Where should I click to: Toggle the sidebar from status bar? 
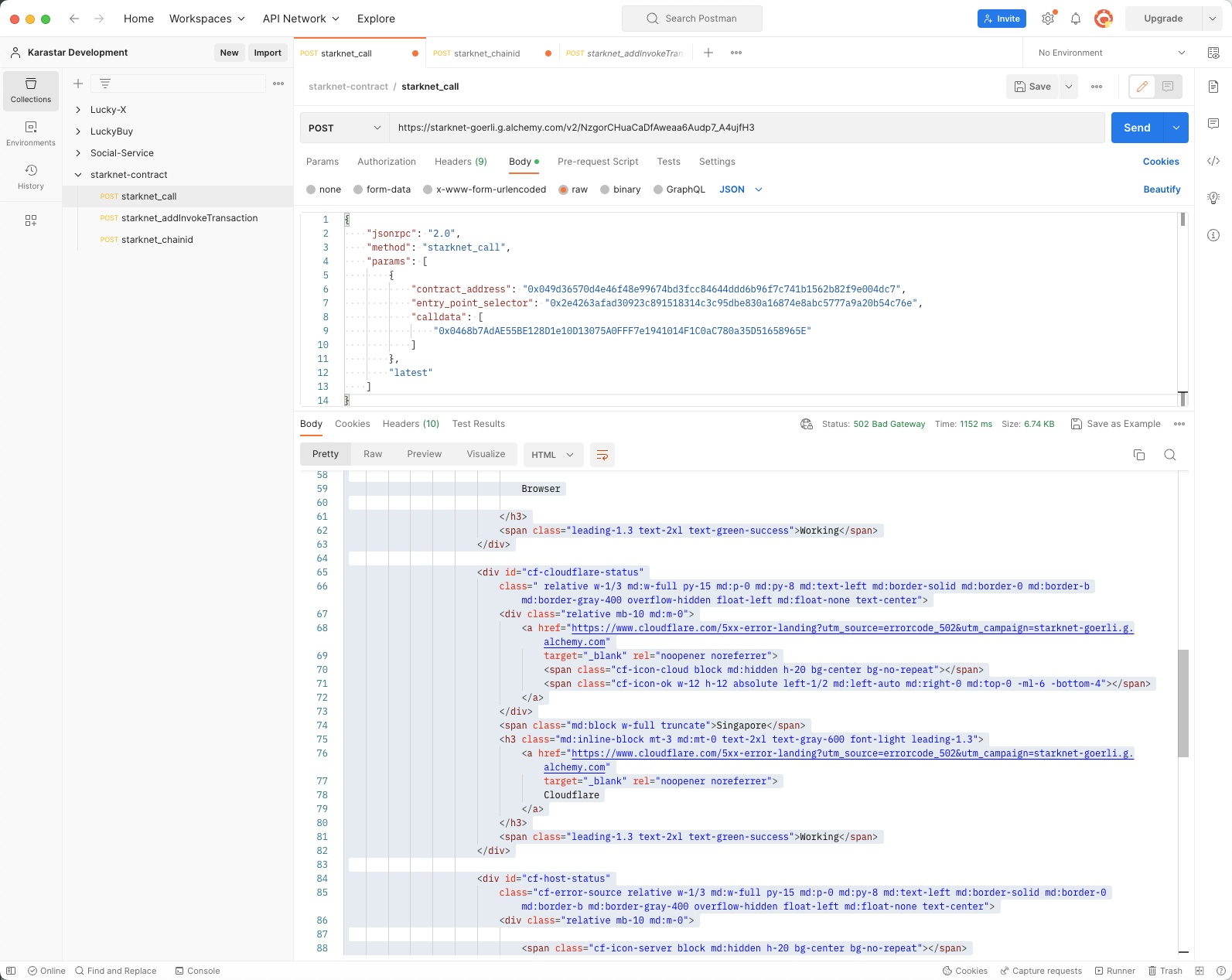(11, 971)
